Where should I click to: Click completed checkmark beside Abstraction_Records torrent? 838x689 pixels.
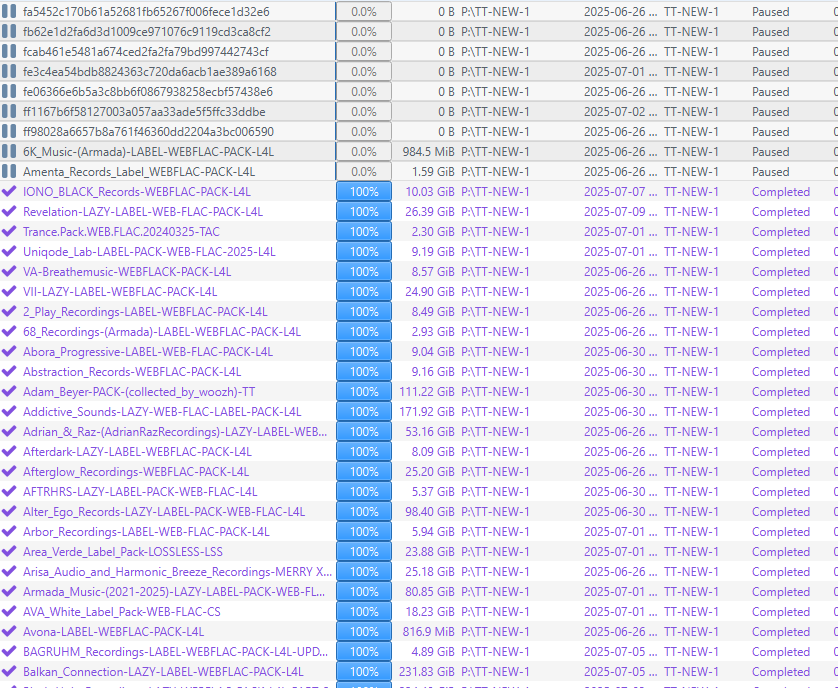point(9,371)
